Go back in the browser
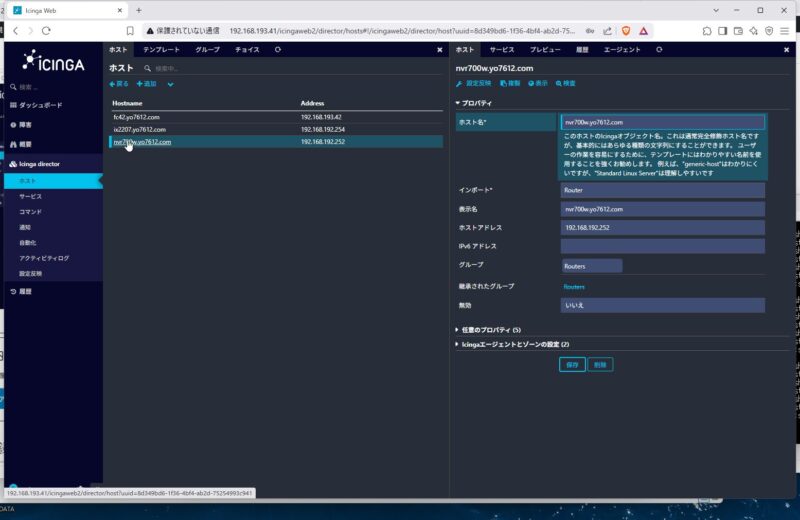 [15, 31]
